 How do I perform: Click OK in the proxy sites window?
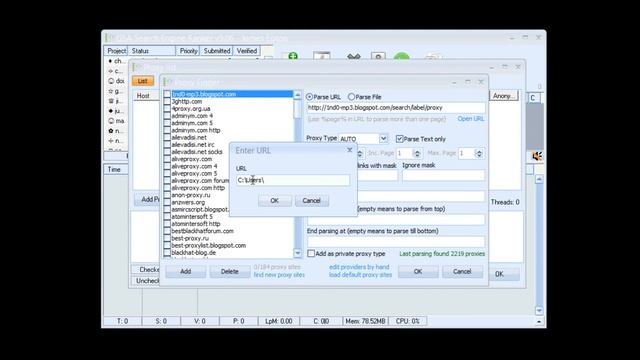tap(418, 271)
